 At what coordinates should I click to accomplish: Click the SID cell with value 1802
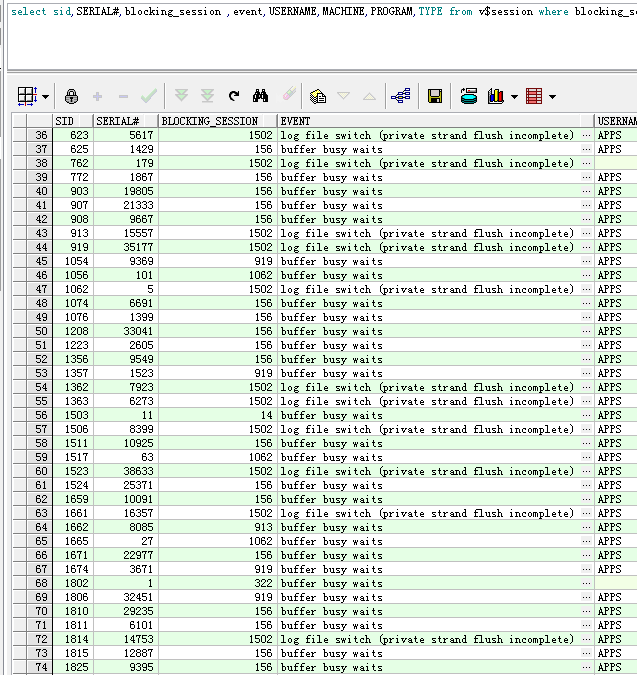[73, 583]
